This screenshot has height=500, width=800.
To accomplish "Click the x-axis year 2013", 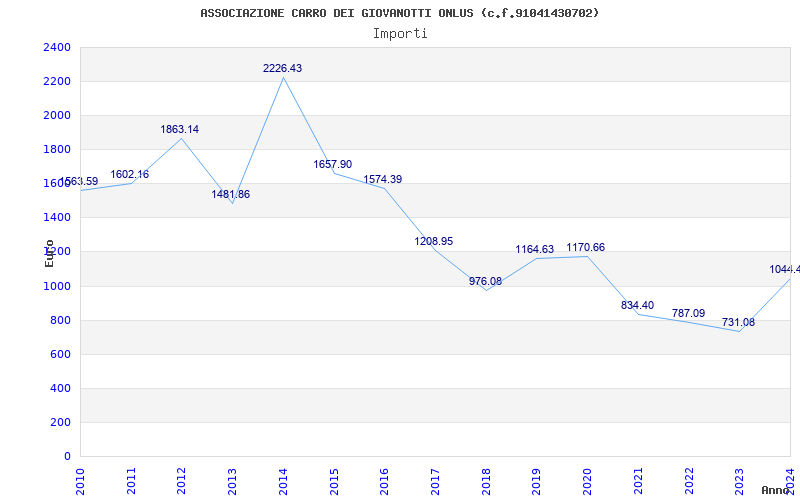I will pyautogui.click(x=233, y=481).
